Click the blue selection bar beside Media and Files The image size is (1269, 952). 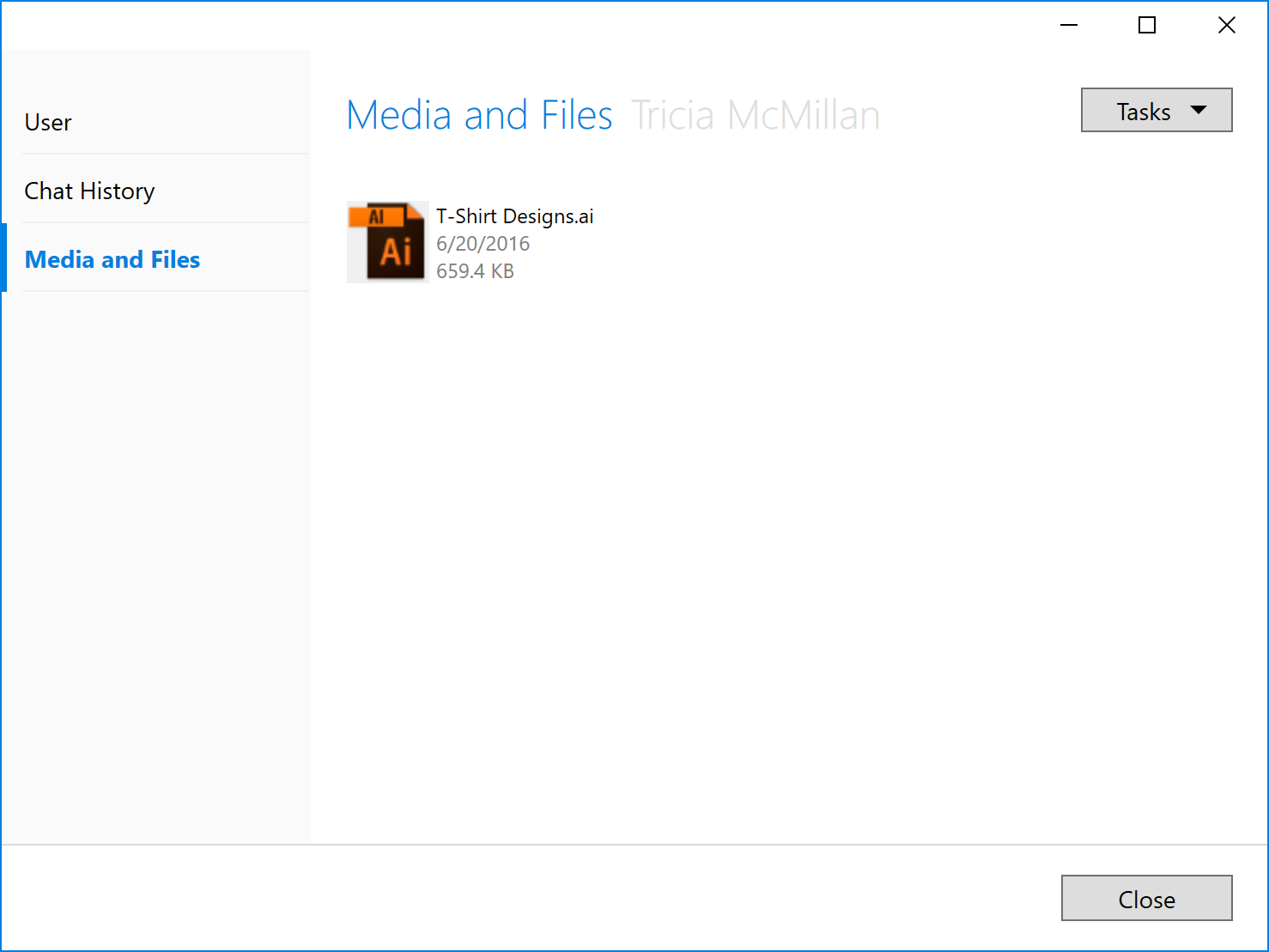point(3,258)
